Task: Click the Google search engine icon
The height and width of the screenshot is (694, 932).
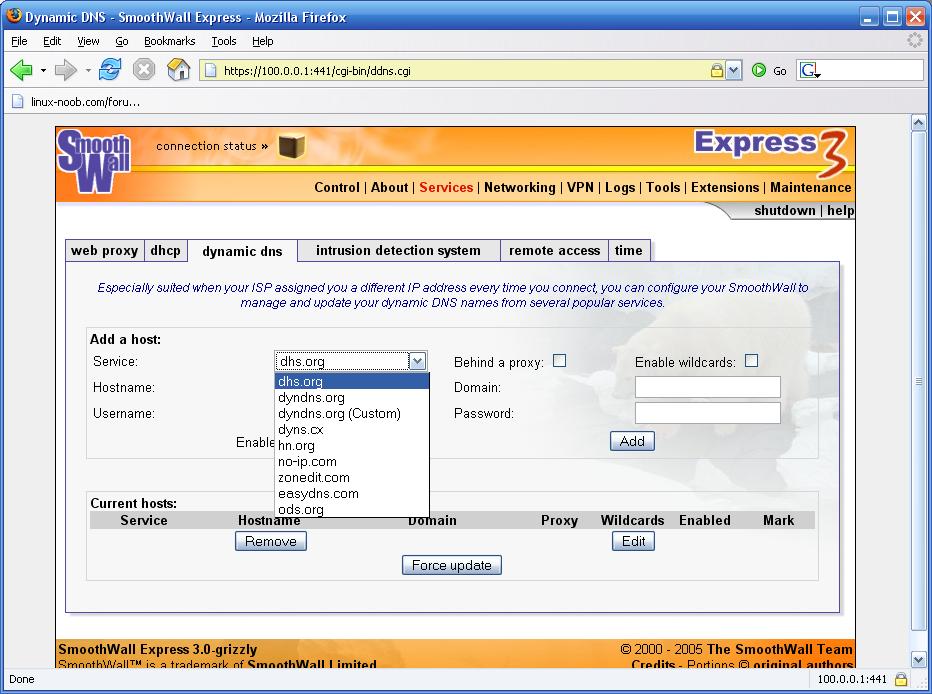Action: (x=809, y=70)
